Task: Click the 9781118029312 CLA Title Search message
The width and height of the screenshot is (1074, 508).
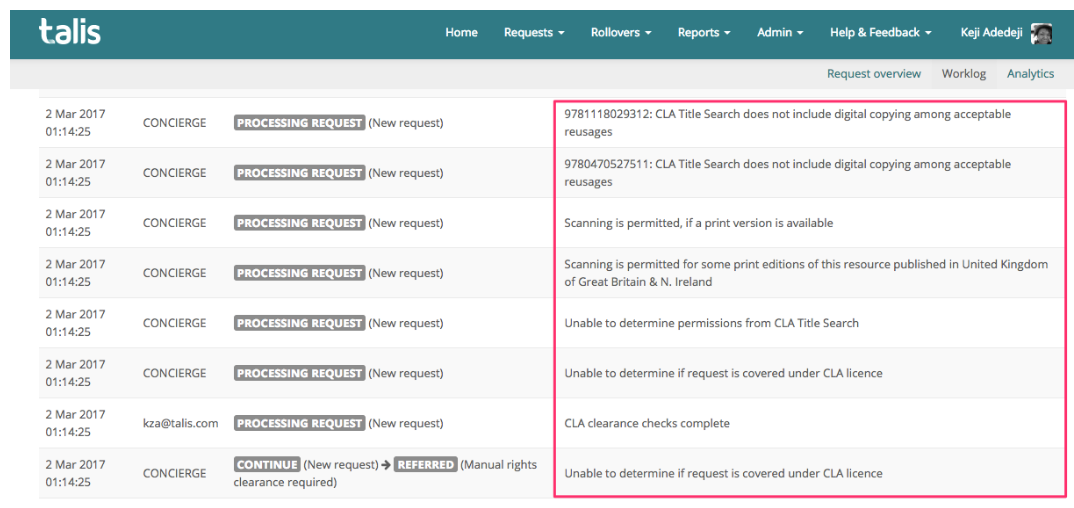Action: tap(788, 123)
